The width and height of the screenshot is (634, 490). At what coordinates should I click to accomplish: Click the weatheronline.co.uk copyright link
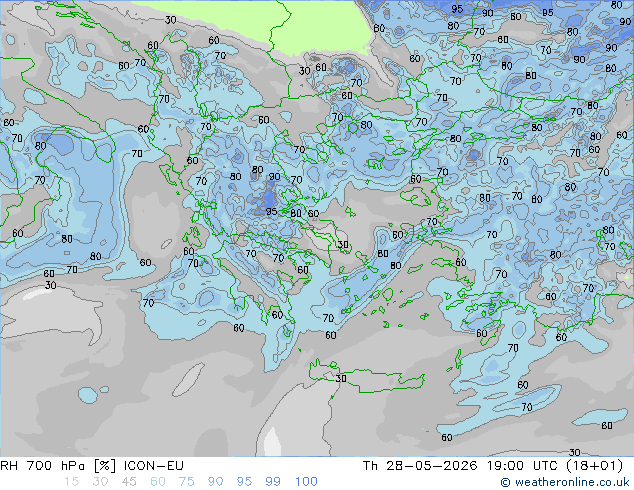565,482
